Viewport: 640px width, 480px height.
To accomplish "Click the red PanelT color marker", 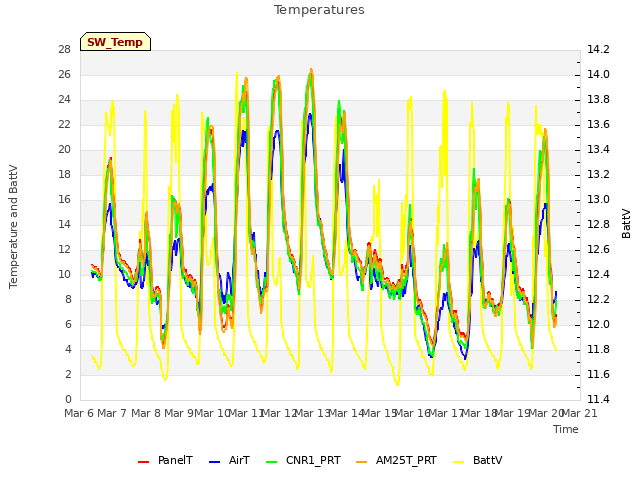I will (144, 462).
